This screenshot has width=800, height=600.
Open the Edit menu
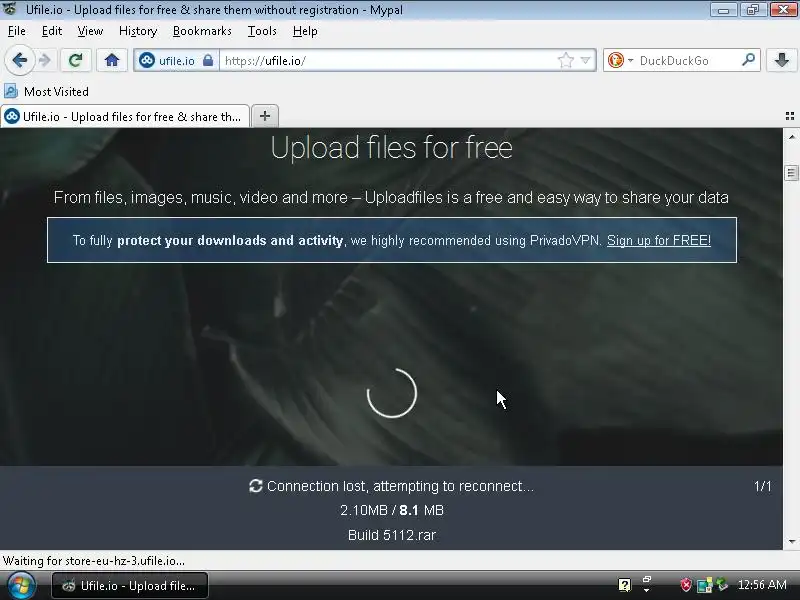tap(52, 31)
